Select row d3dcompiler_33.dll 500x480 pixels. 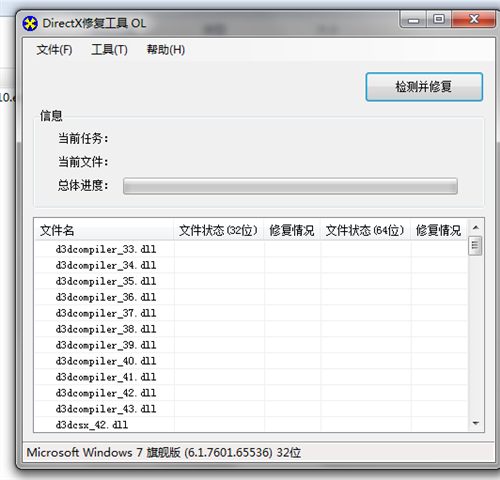(251, 249)
